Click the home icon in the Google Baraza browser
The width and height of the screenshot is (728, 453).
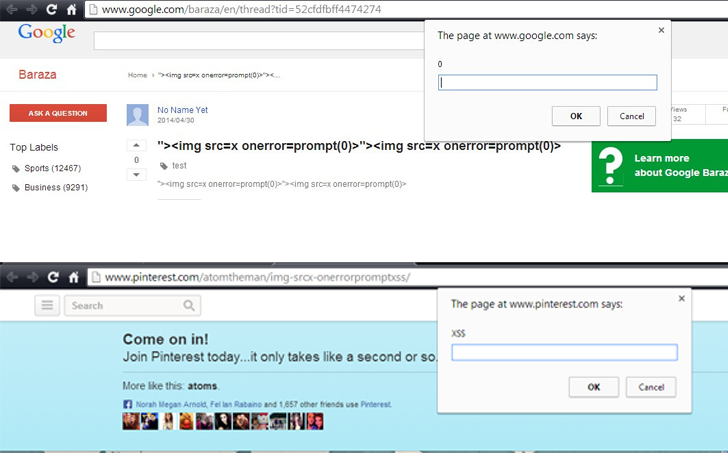coord(72,9)
